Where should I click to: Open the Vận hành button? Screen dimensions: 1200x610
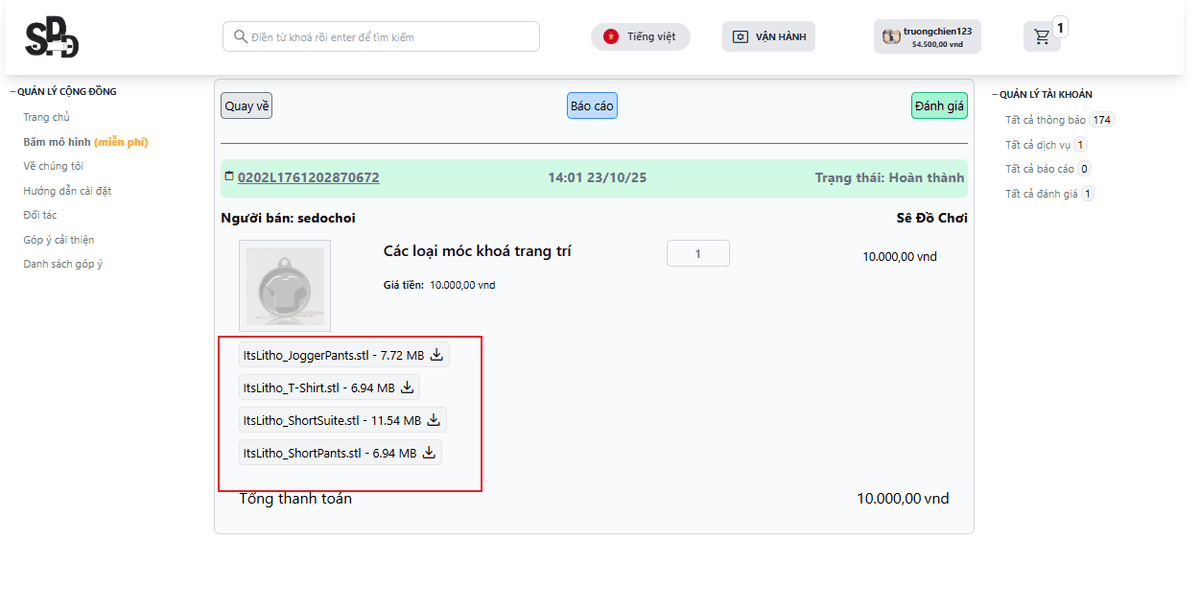(x=768, y=37)
